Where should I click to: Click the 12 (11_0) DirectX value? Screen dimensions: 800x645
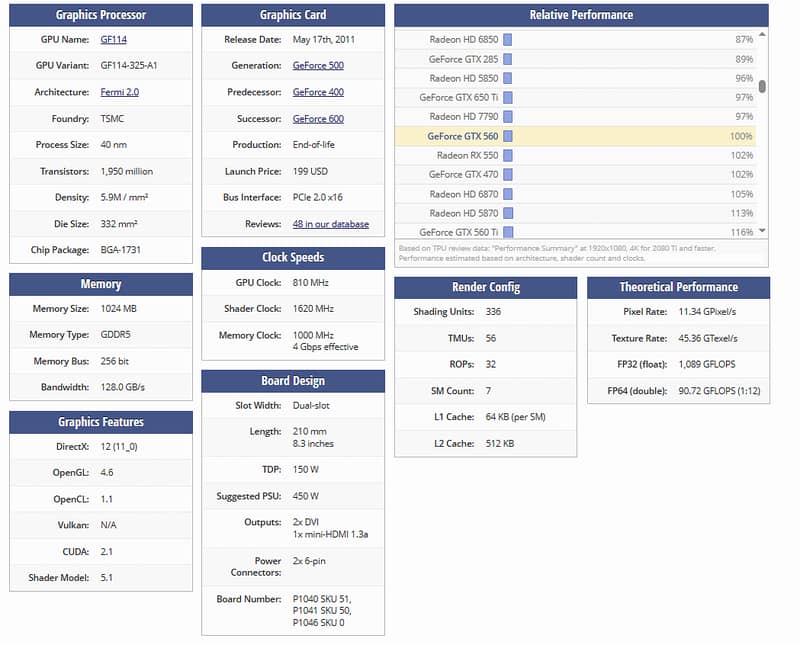pos(119,446)
